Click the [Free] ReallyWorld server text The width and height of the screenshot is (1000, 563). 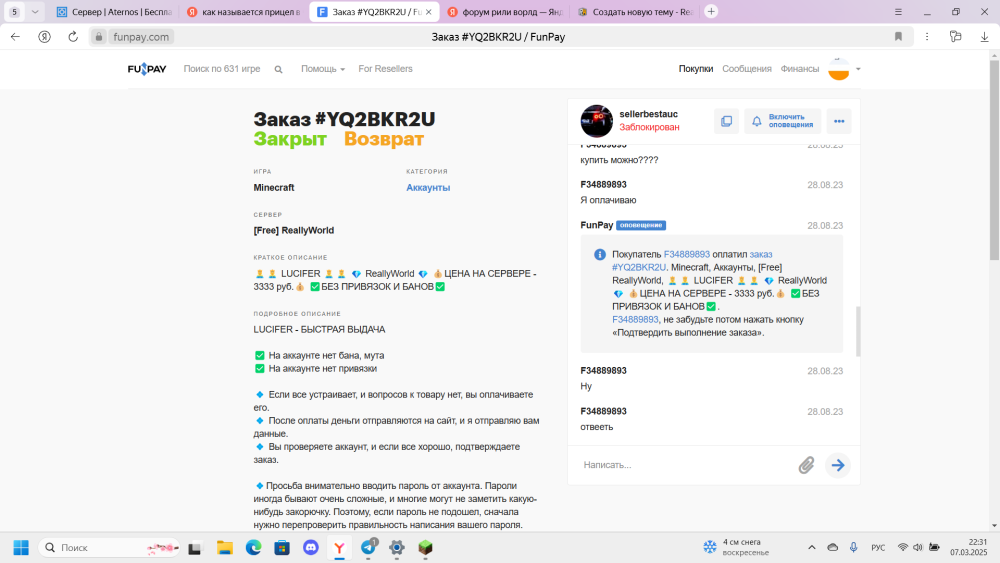point(293,230)
